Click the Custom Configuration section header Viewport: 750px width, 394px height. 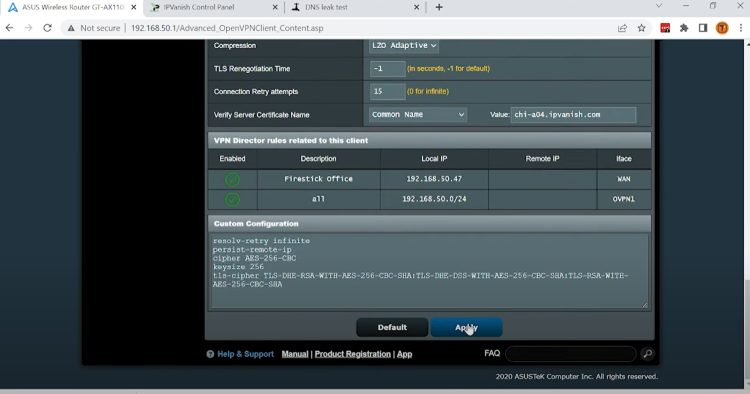pyautogui.click(x=430, y=224)
